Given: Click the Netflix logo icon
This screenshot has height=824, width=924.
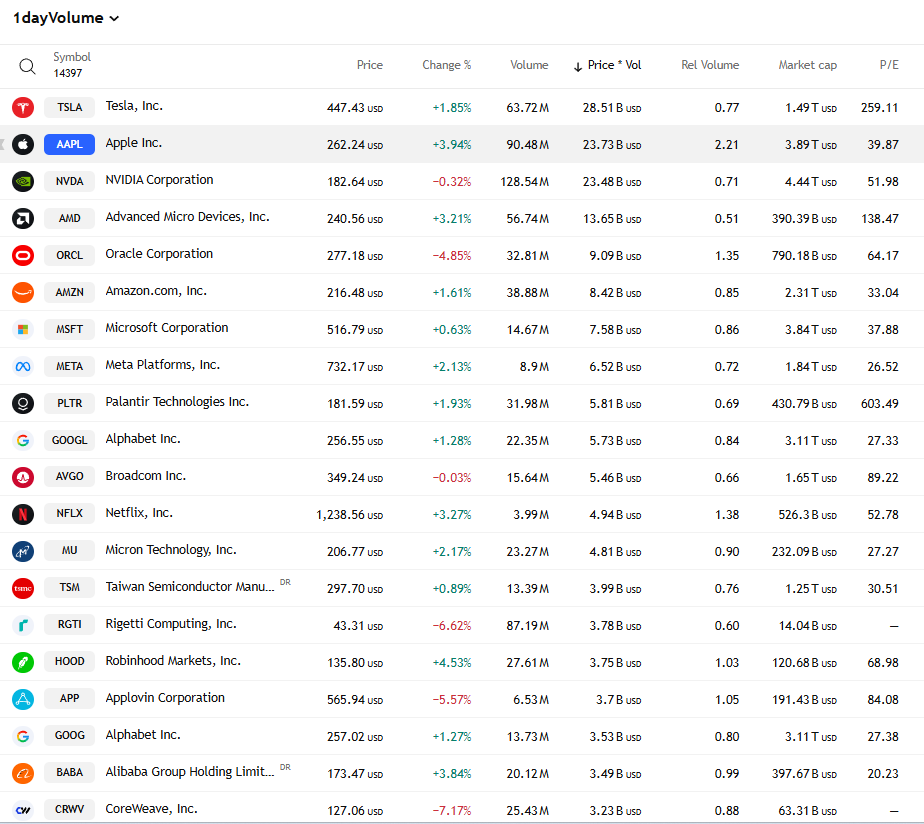Looking at the screenshot, I should (23, 515).
